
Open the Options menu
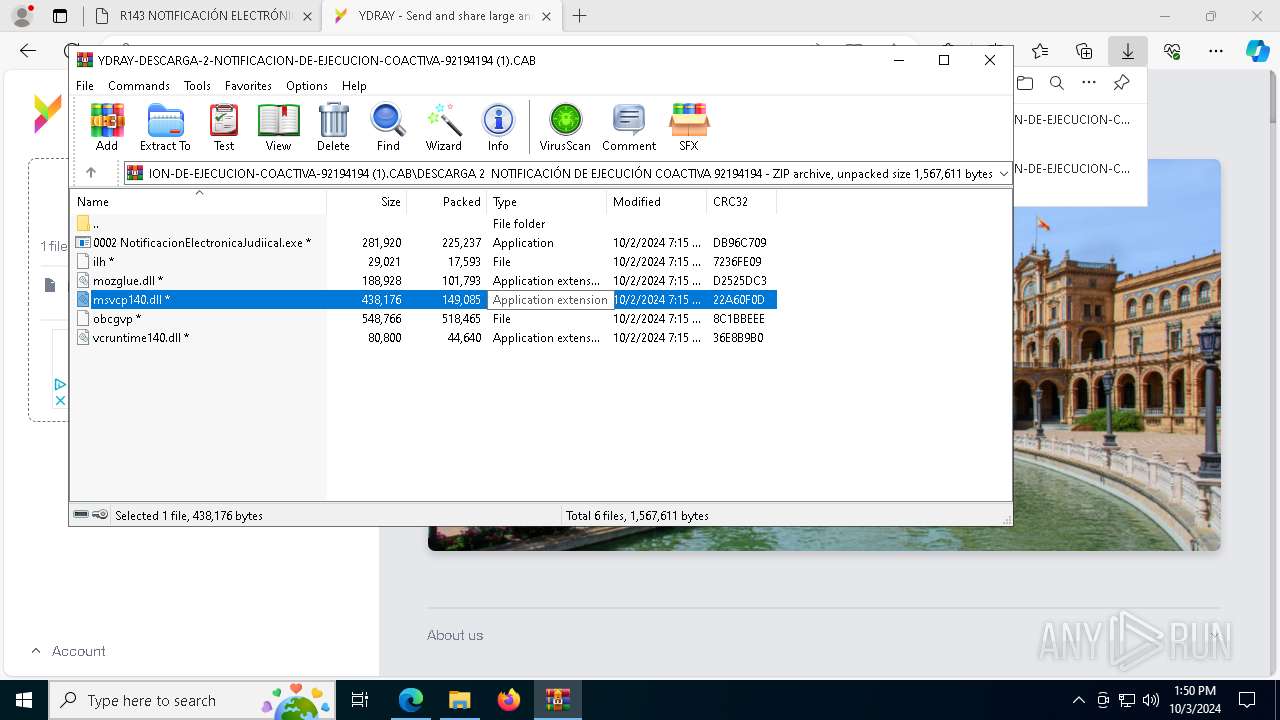coord(306,86)
